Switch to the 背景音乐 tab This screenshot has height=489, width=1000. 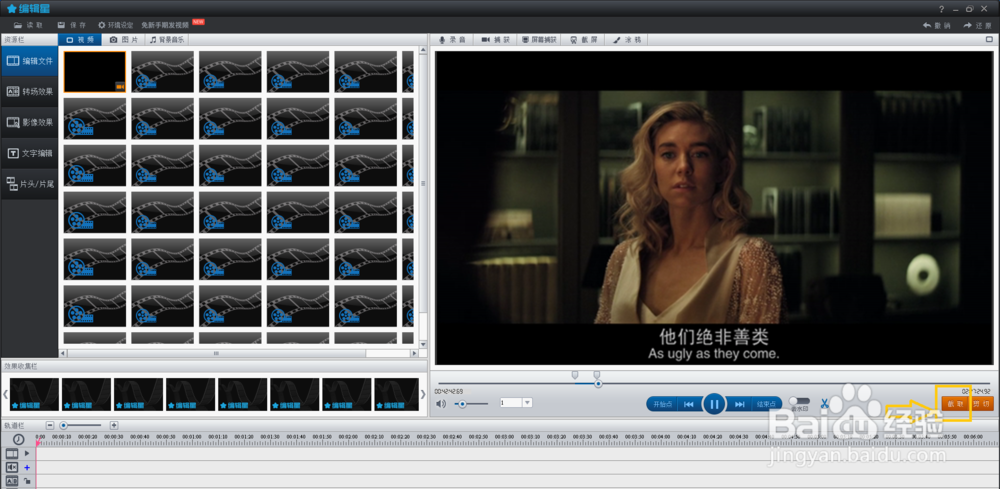[x=167, y=40]
